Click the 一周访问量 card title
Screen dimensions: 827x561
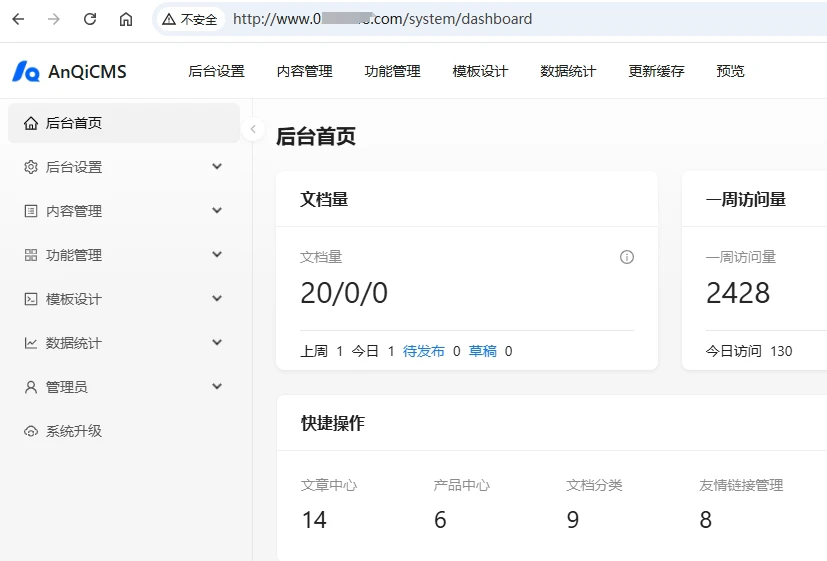(x=746, y=199)
